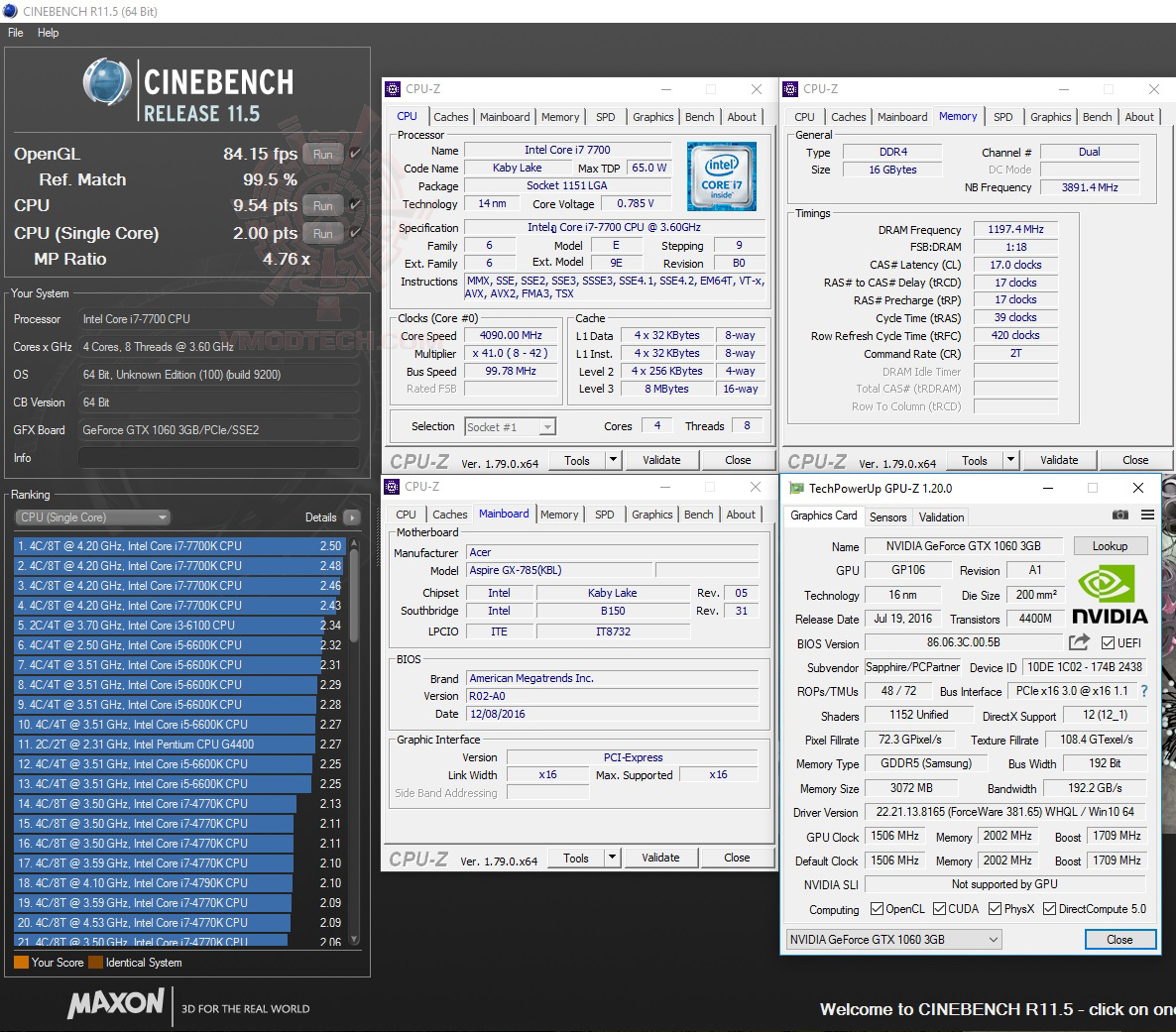Click the orange Your Score legend swatch
Viewport: 1176px width, 1032px height.
[21, 963]
